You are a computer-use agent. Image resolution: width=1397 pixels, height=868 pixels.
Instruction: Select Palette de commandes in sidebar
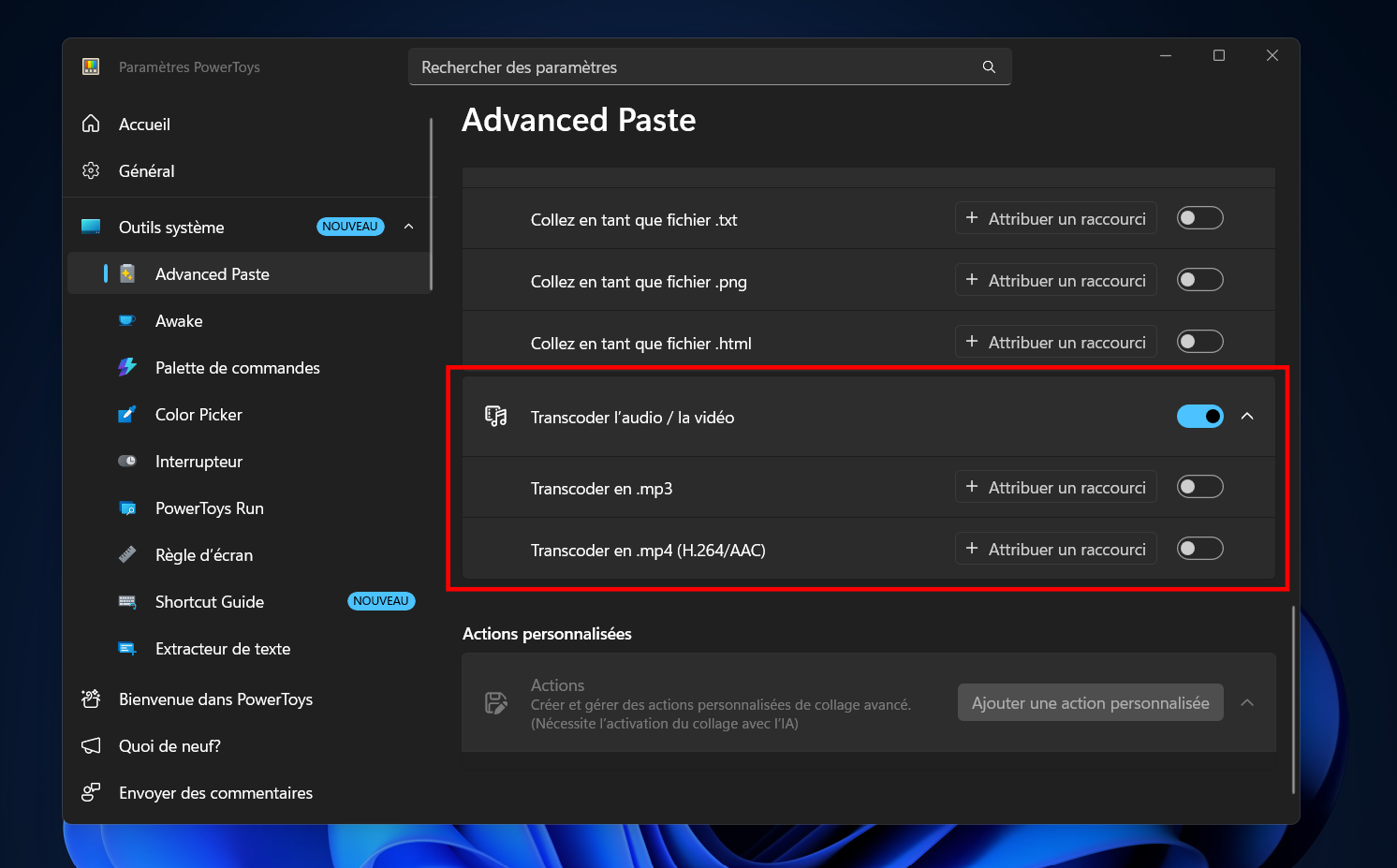coord(248,367)
